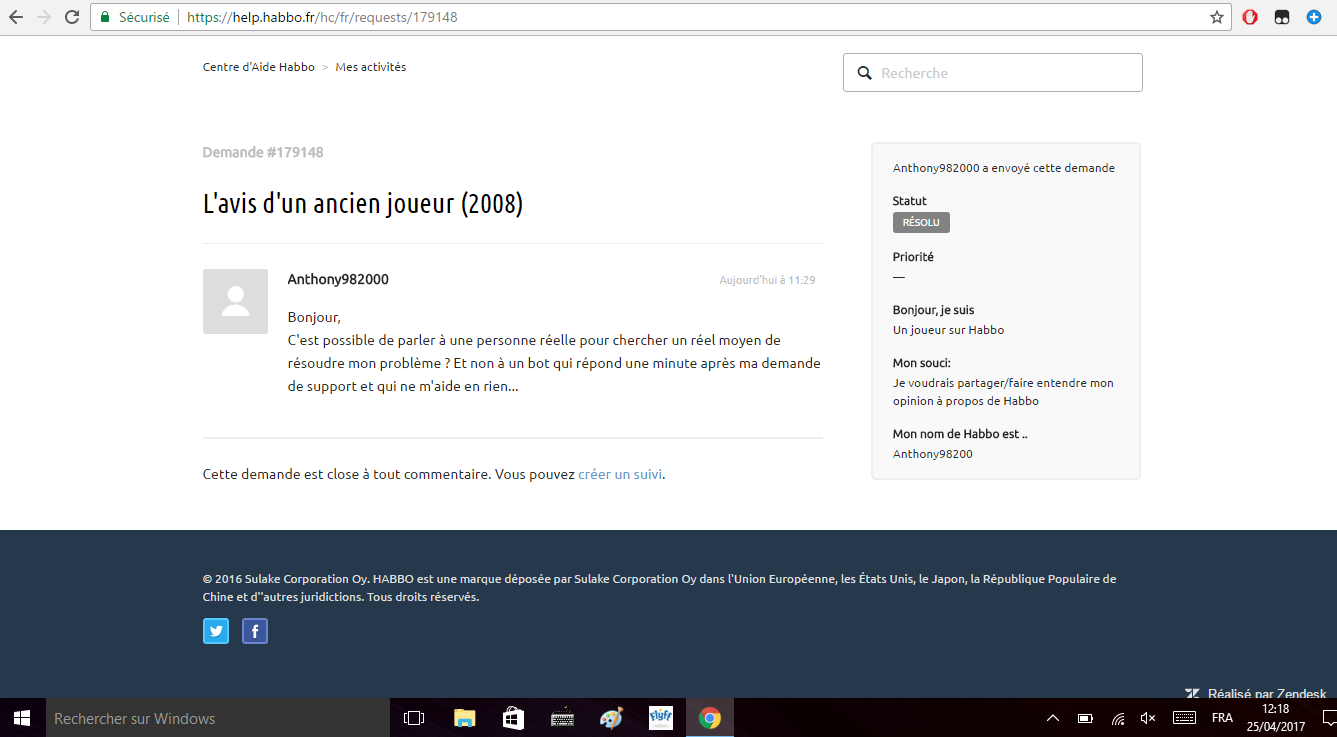The width and height of the screenshot is (1337, 737).
Task: Click the Recherche search field
Action: 993,73
